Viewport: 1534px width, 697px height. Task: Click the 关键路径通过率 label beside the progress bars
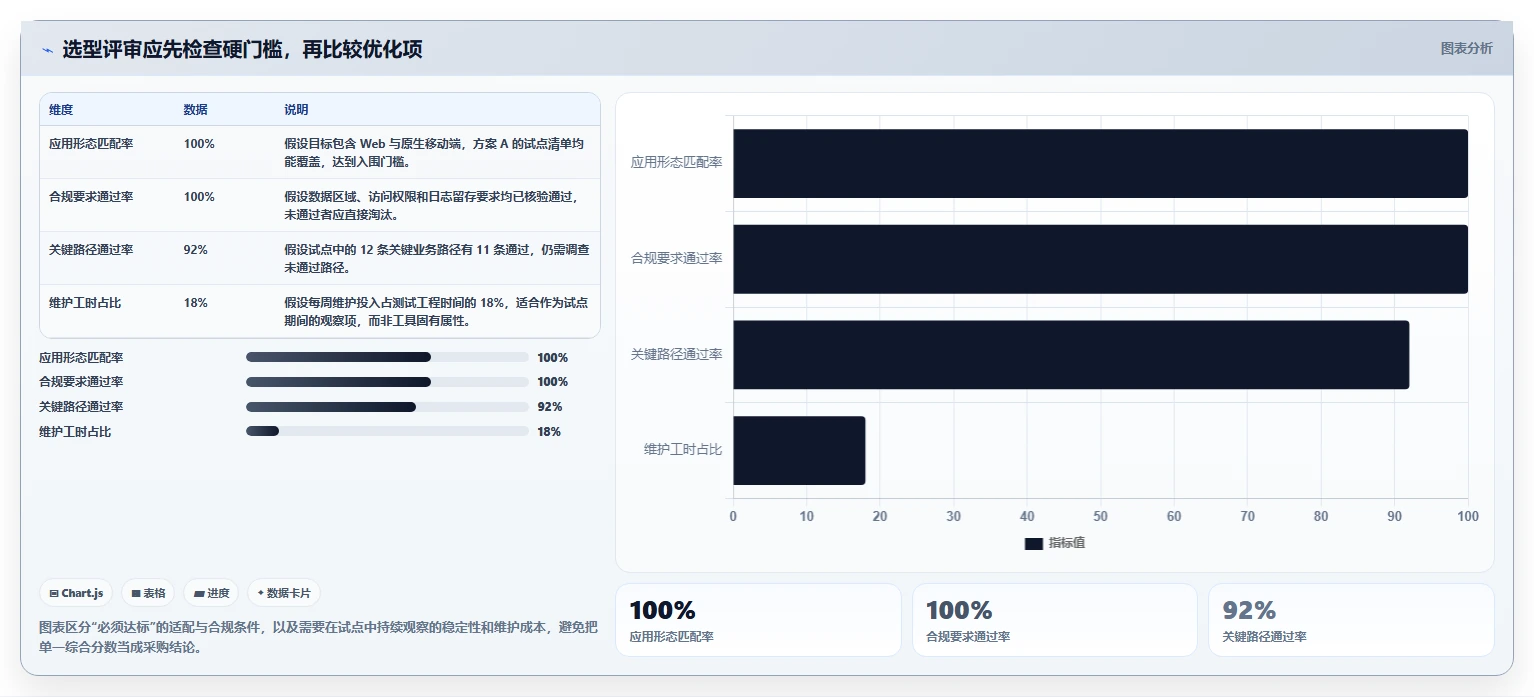click(x=81, y=407)
